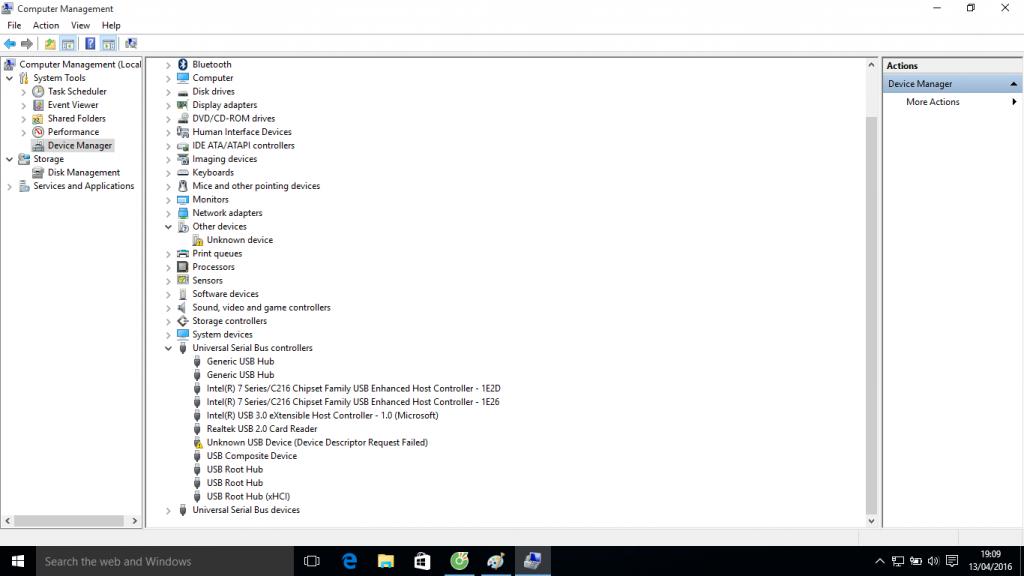Click the Bluetooth category icon

(183, 65)
